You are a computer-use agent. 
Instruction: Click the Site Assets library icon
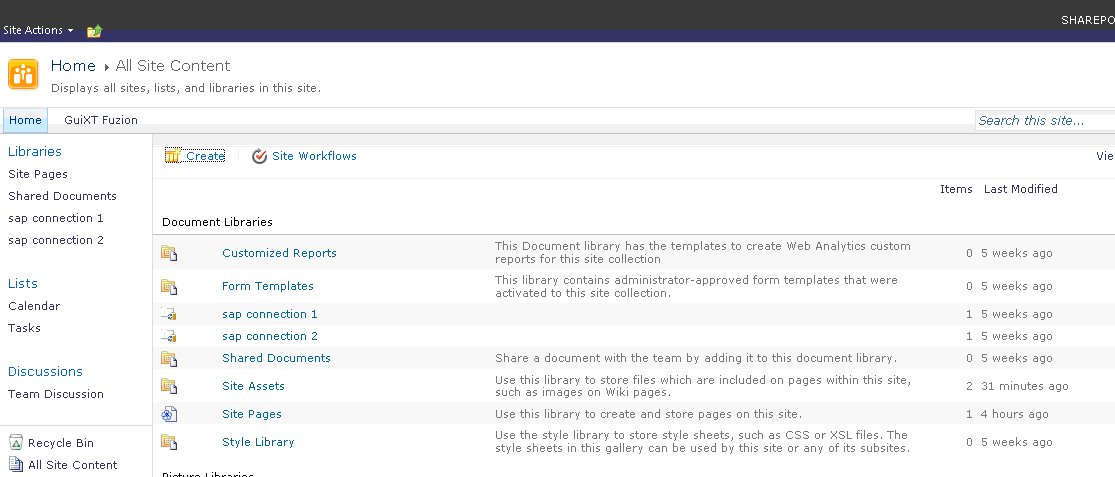tap(169, 386)
